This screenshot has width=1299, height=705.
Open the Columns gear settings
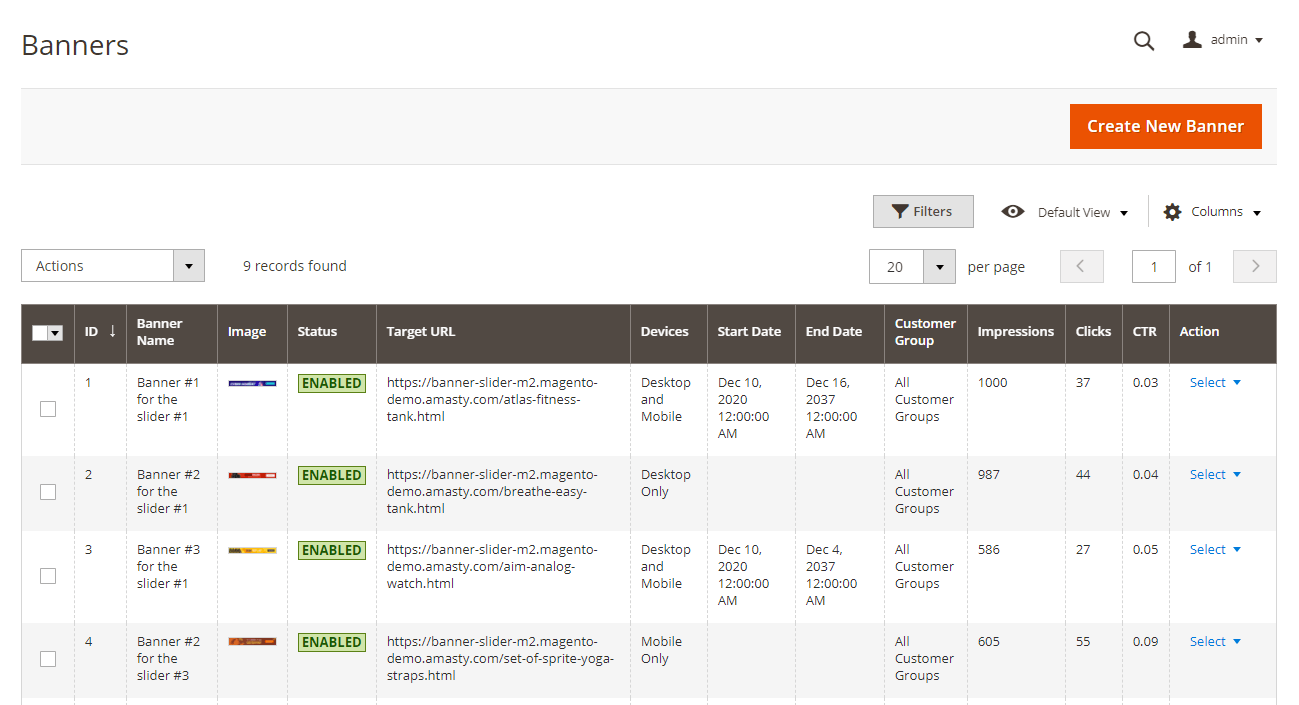coord(1212,212)
